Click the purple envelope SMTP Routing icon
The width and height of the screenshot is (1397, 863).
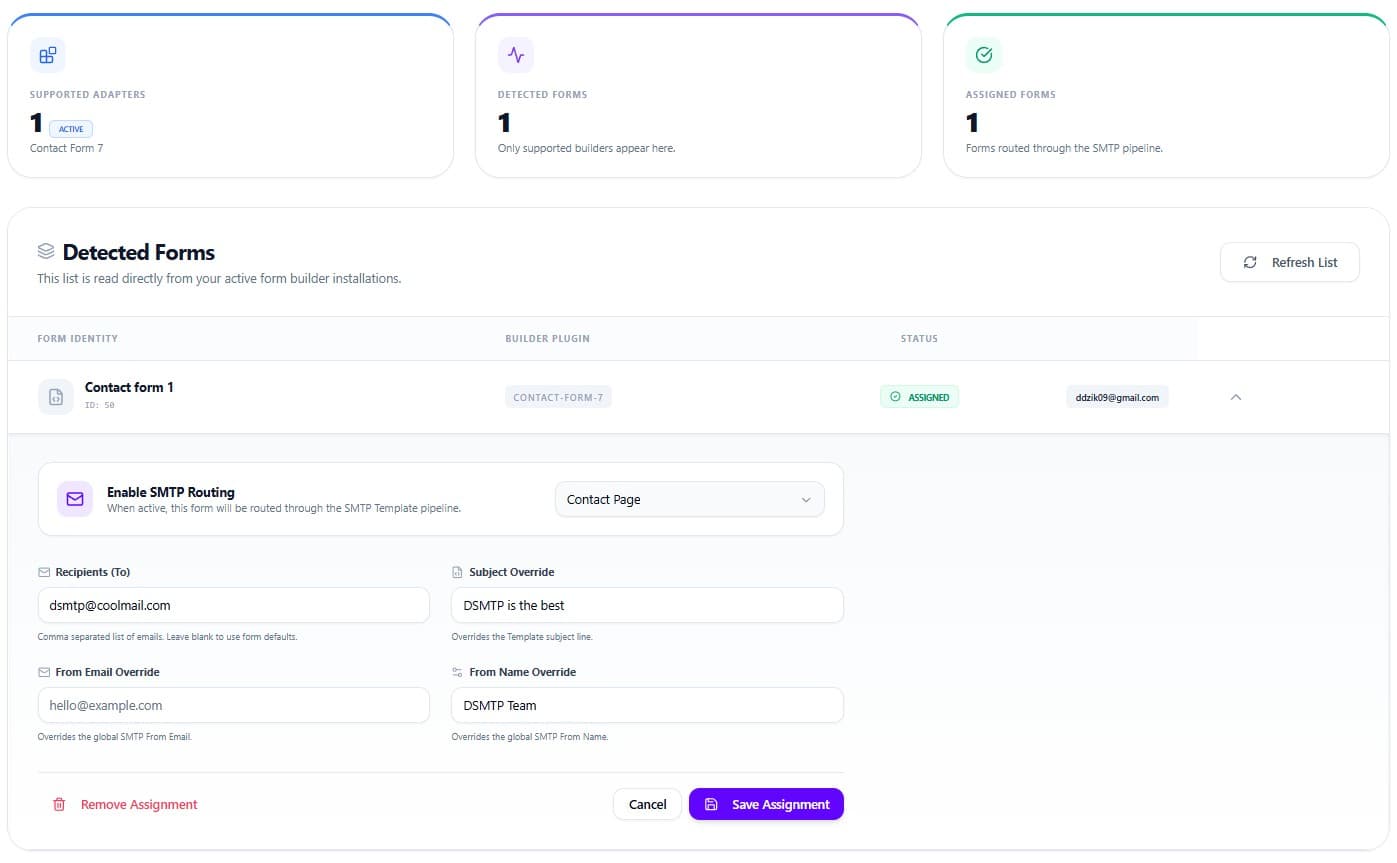click(75, 498)
